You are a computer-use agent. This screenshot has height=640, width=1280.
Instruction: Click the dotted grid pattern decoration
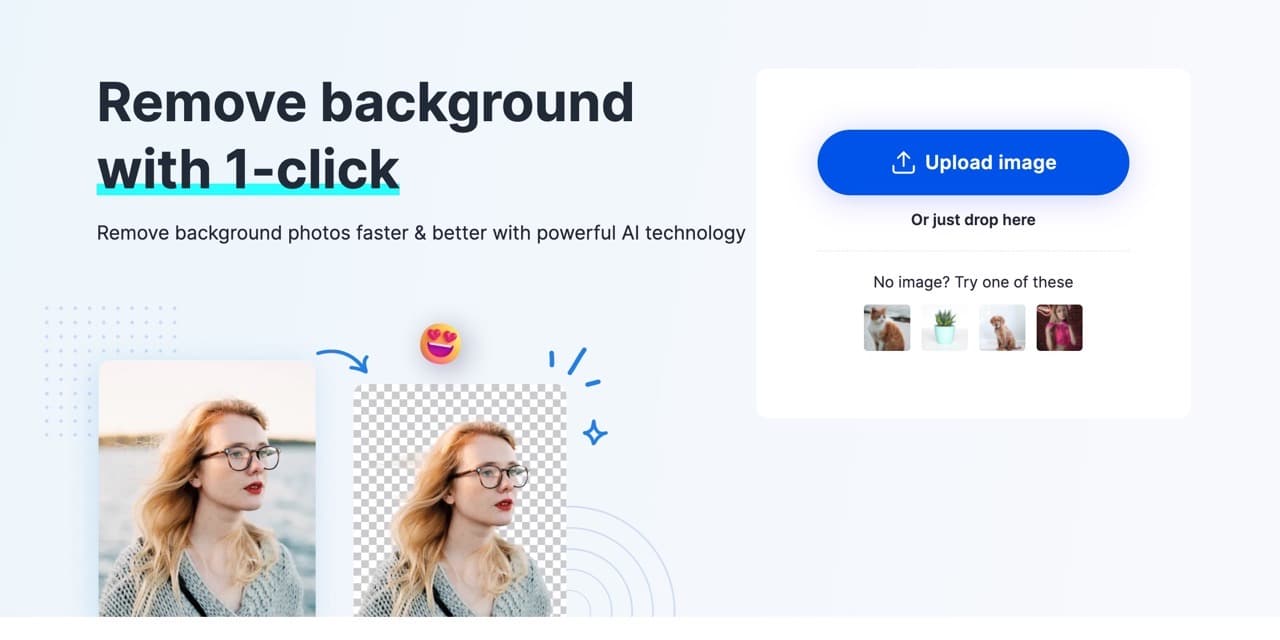(110, 370)
